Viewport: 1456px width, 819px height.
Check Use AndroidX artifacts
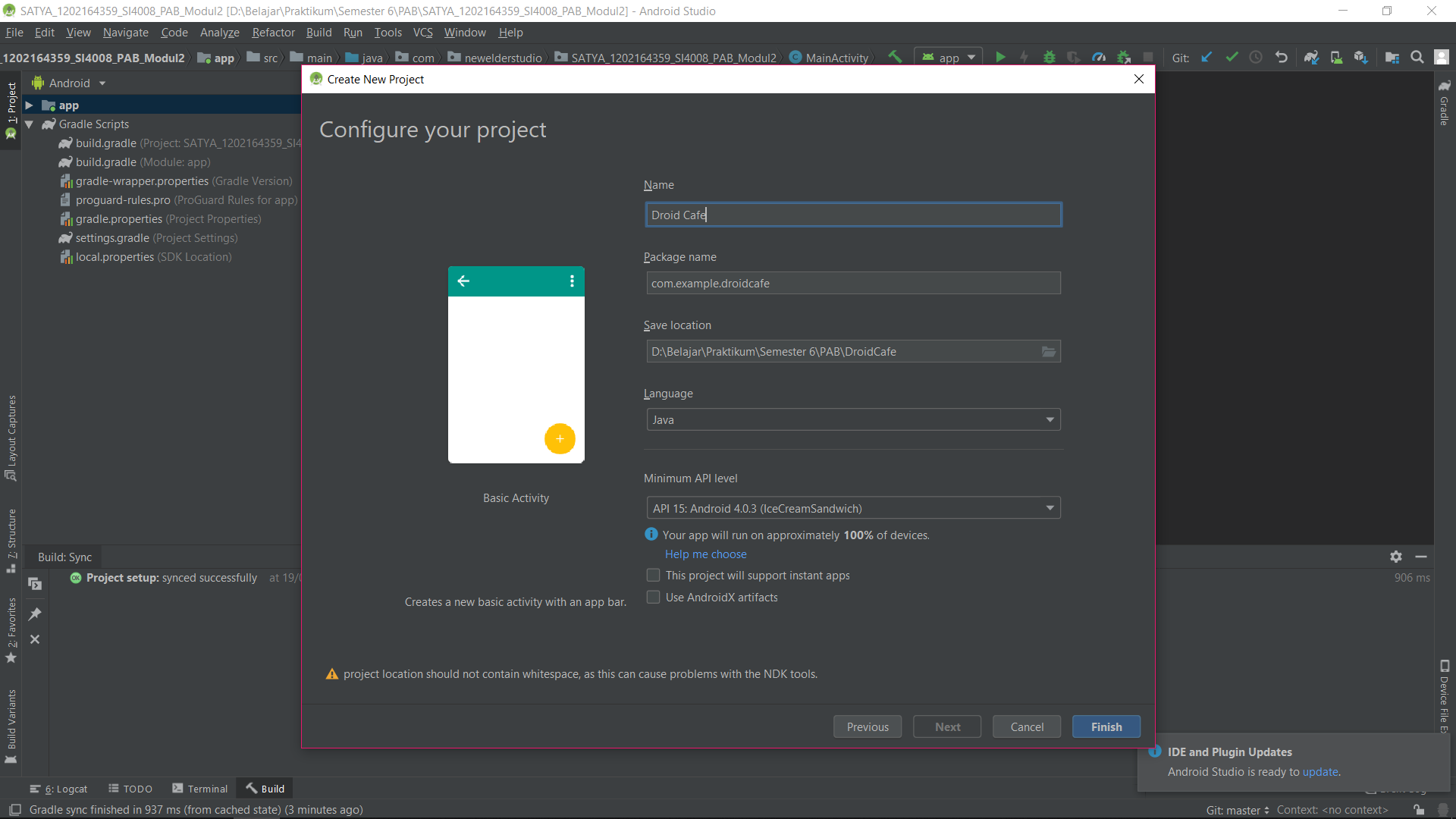[653, 597]
